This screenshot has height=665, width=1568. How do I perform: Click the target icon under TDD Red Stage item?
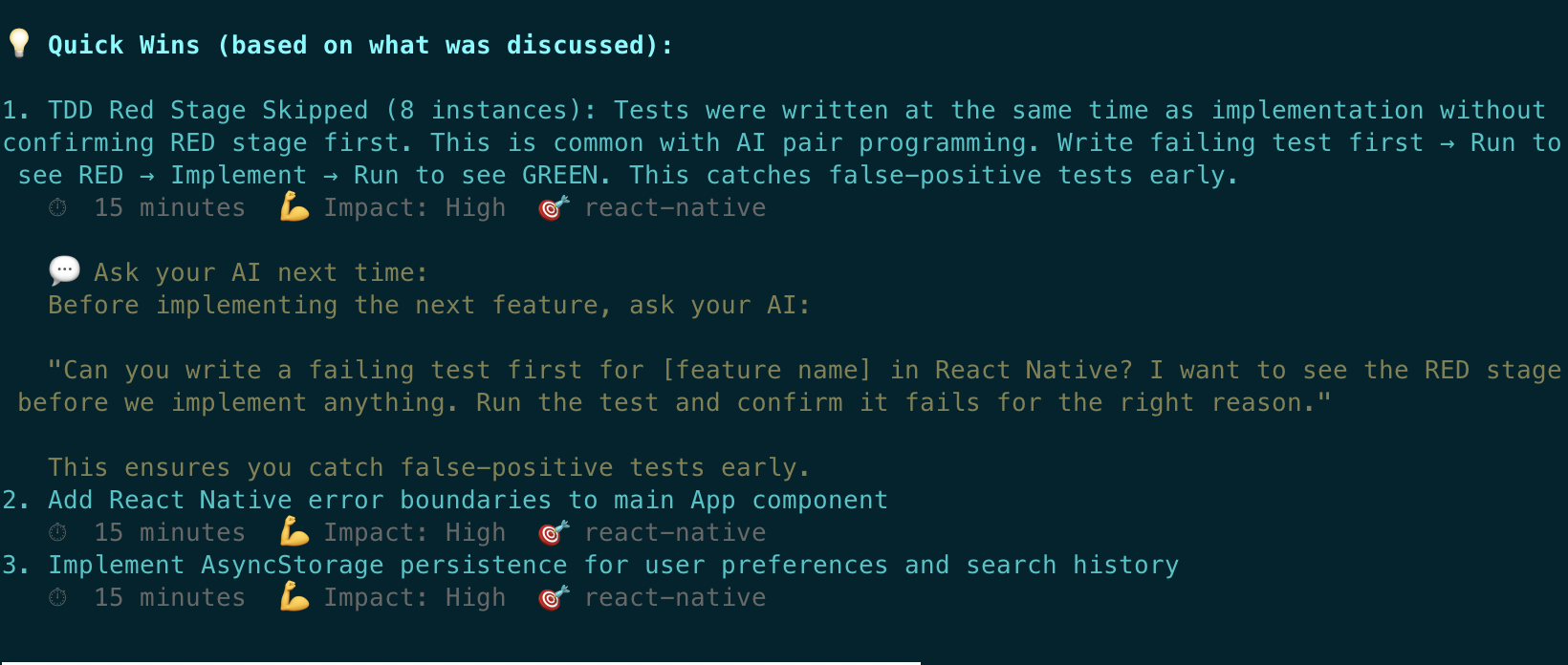(554, 207)
